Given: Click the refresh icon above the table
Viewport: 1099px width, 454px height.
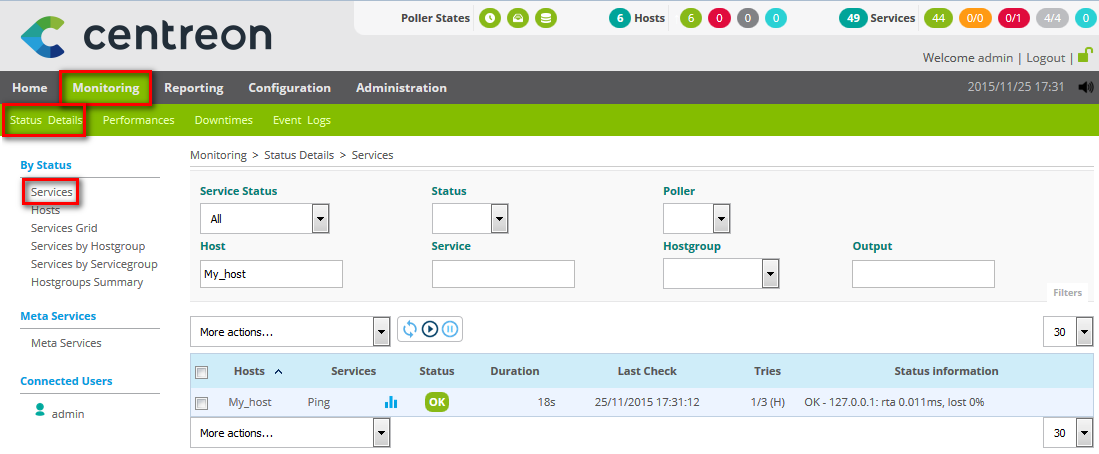Looking at the screenshot, I should click(410, 329).
